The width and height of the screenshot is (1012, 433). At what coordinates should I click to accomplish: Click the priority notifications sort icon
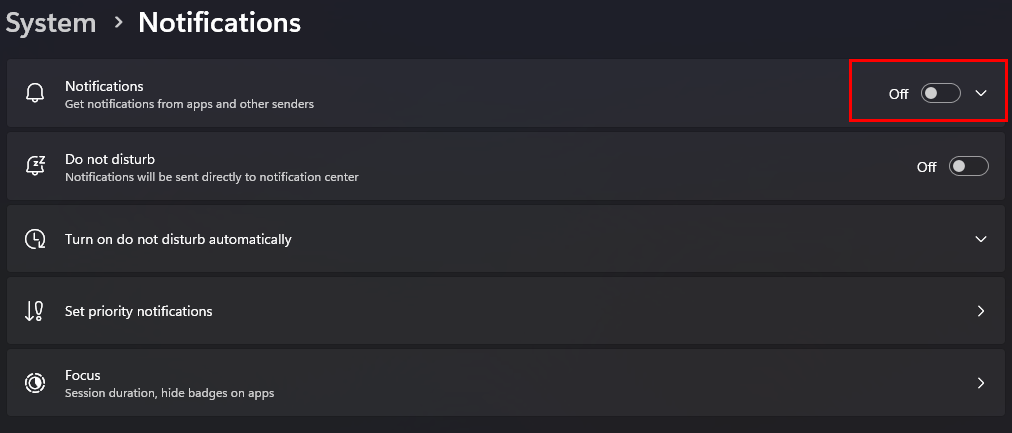[x=35, y=311]
